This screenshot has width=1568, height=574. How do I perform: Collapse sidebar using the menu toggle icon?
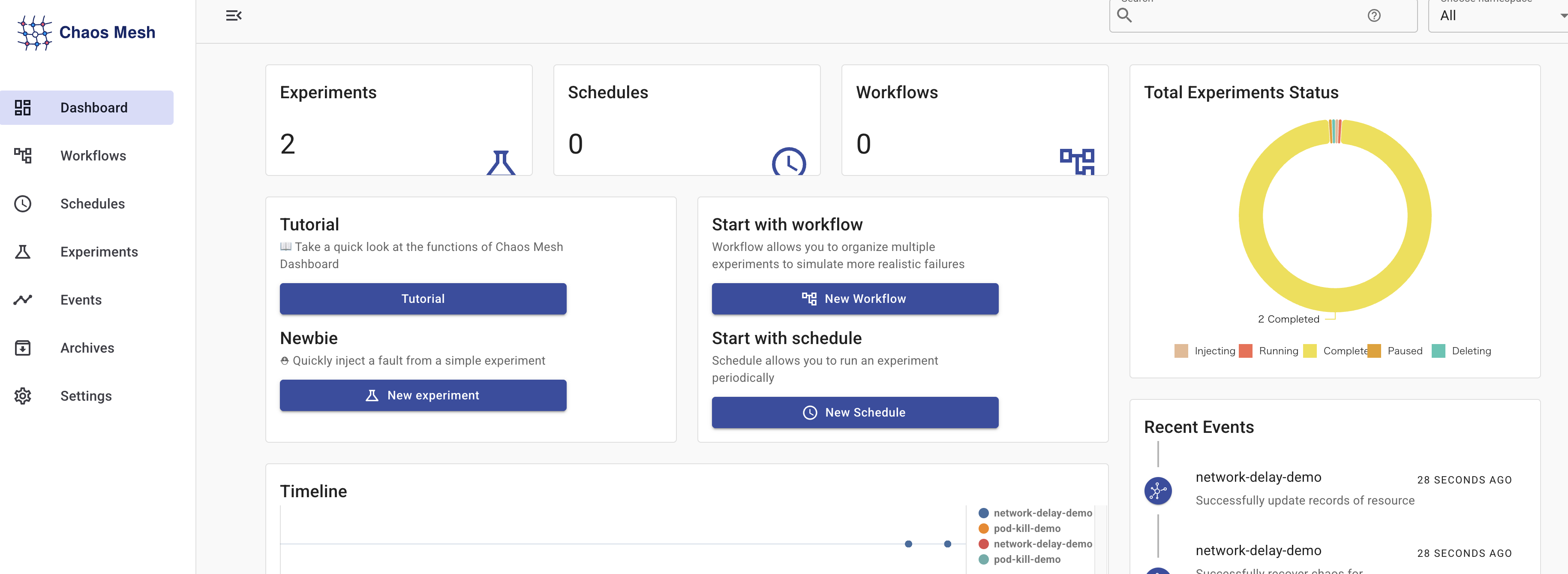tap(234, 16)
